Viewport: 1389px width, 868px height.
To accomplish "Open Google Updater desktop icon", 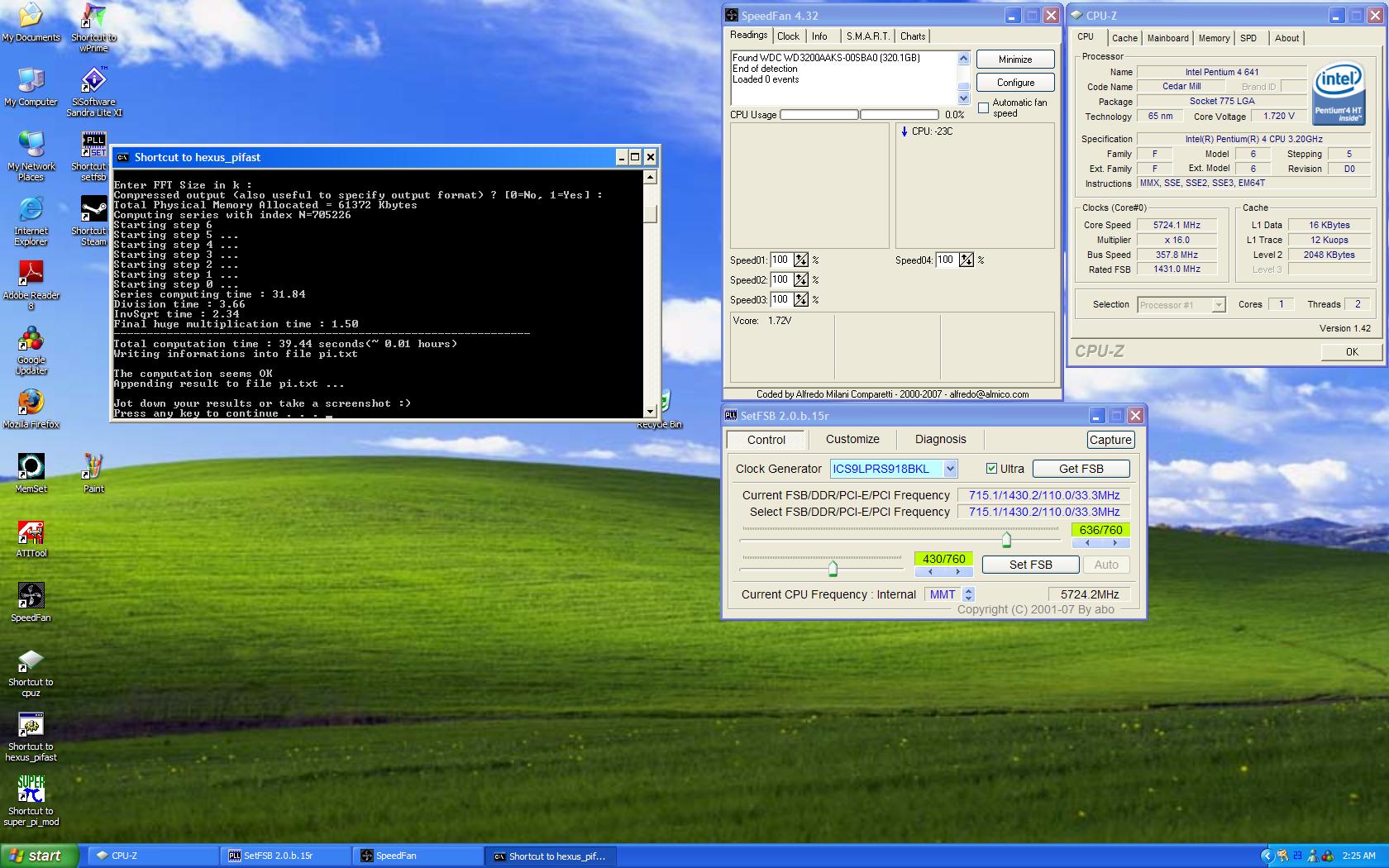I will (31, 350).
